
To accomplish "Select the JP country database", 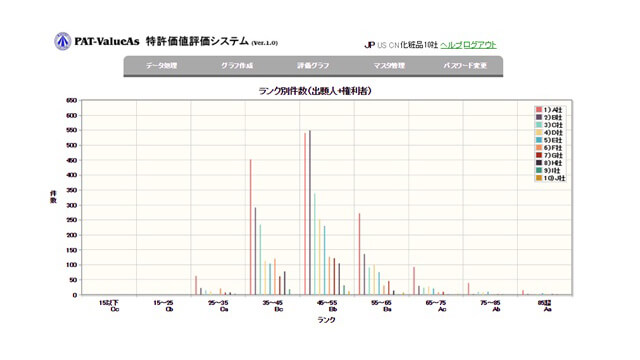I will pos(369,45).
